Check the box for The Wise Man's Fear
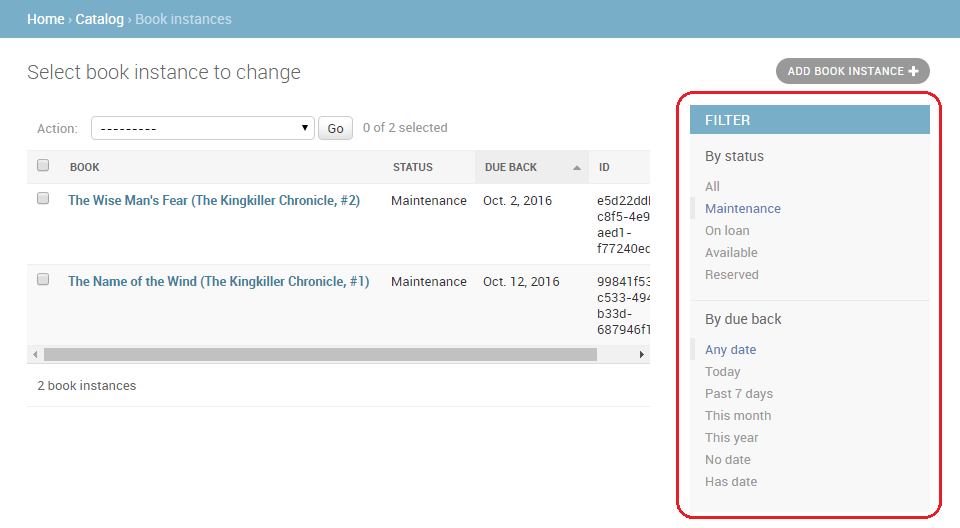This screenshot has height=528, width=960. click(43, 199)
